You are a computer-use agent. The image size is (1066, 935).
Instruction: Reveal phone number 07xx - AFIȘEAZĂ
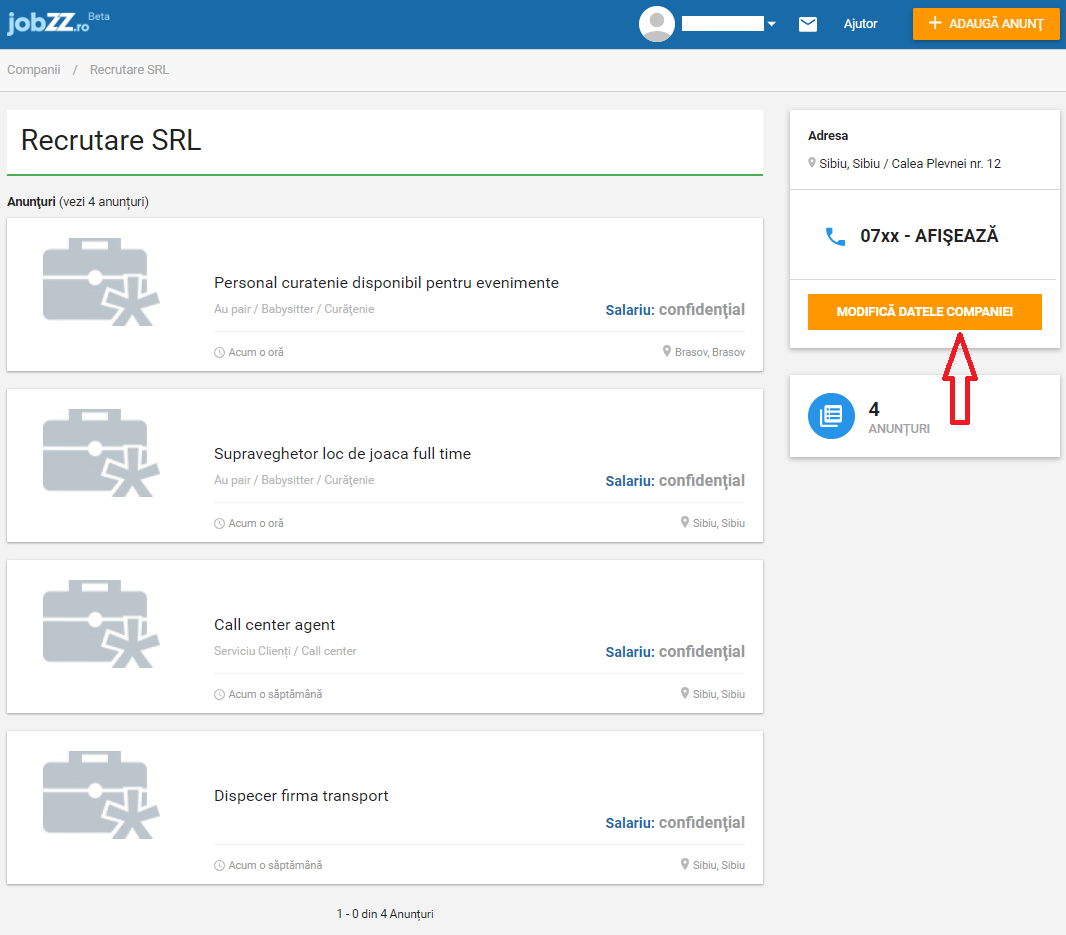tap(929, 236)
